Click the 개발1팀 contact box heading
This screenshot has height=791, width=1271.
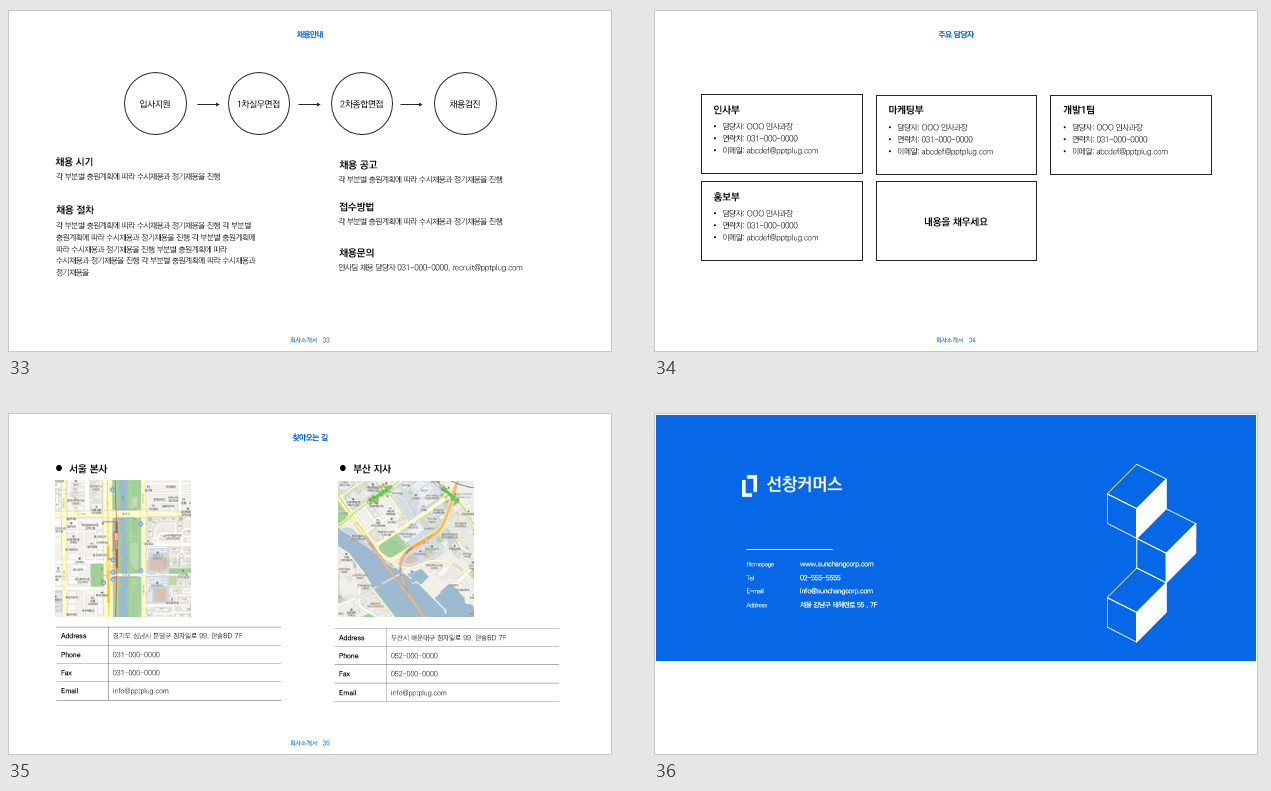(x=1079, y=110)
